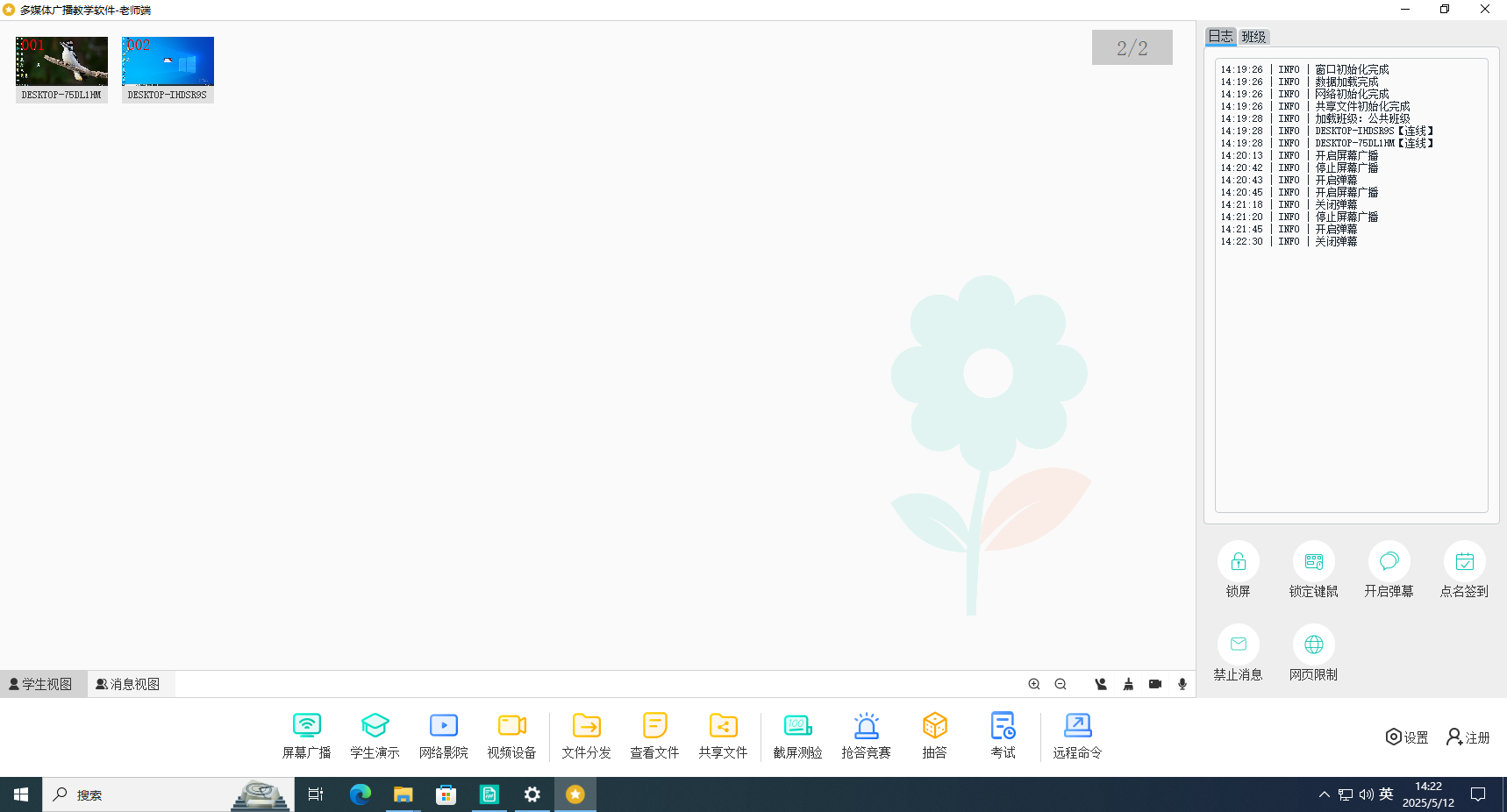Zoom out student thumbnails
1507x812 pixels.
(x=1061, y=684)
